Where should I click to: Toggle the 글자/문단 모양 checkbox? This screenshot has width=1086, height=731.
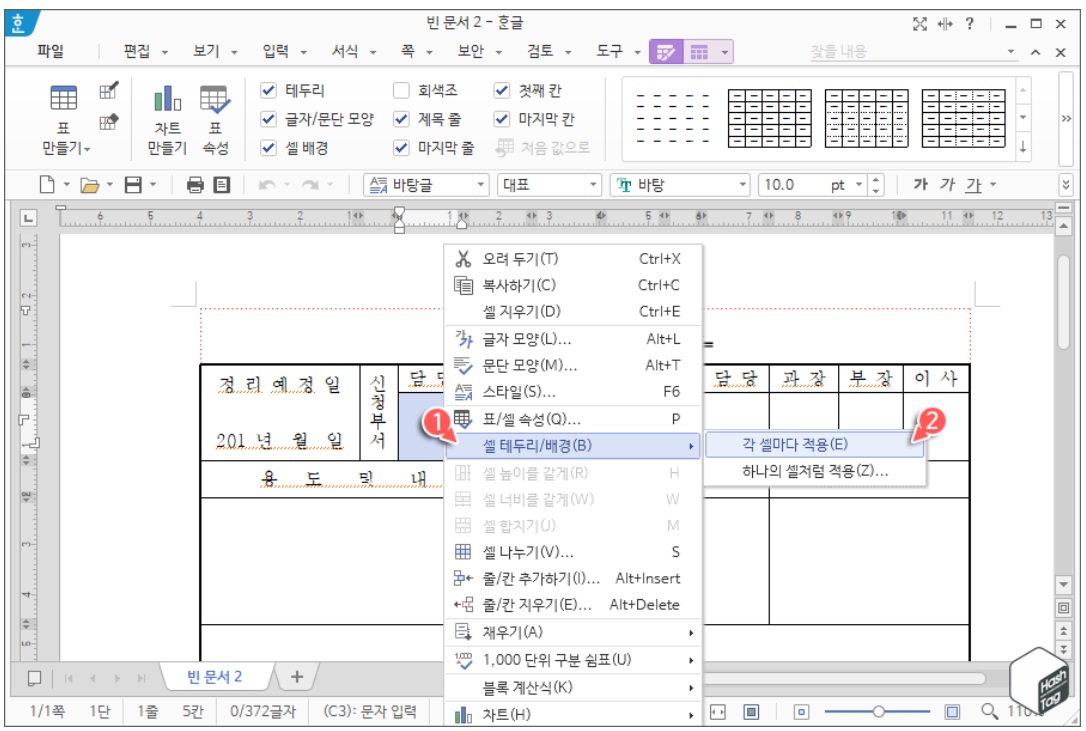coord(269,119)
